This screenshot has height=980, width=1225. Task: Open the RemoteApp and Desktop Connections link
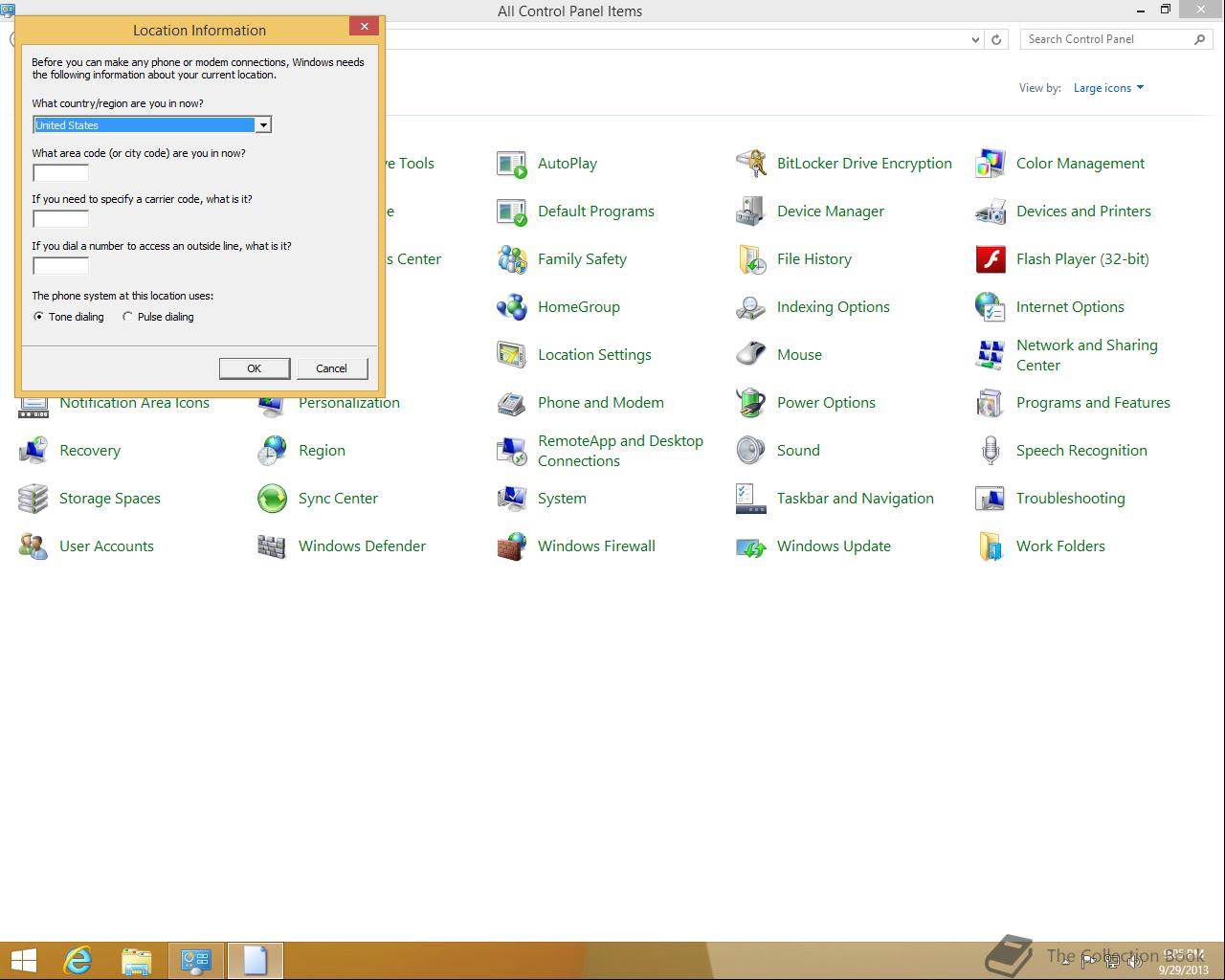click(620, 451)
